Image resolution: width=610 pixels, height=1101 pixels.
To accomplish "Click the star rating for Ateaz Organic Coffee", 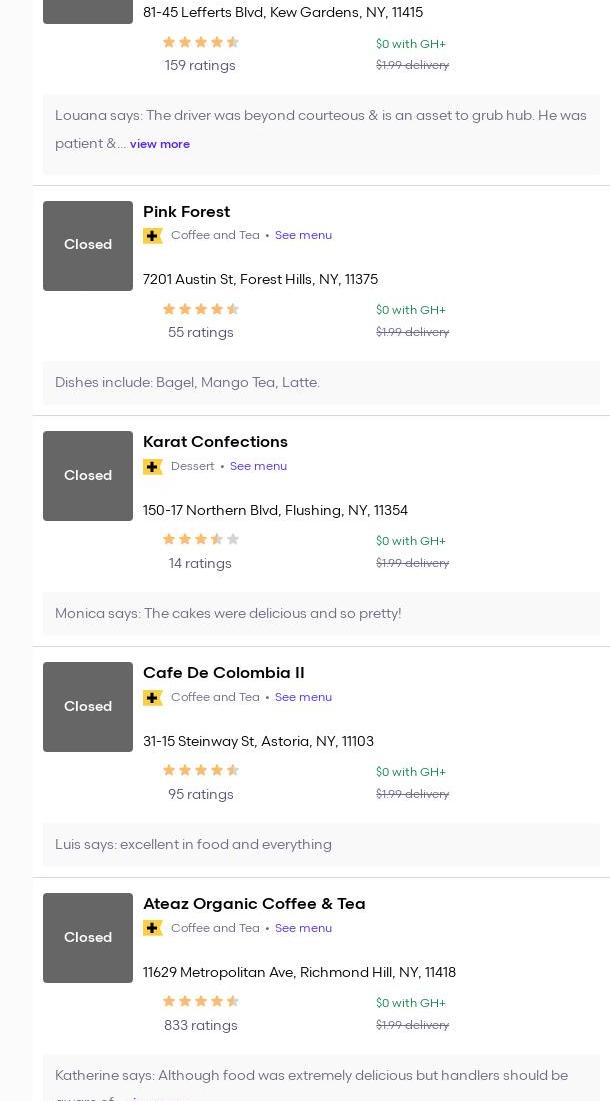I will pyautogui.click(x=200, y=1002).
